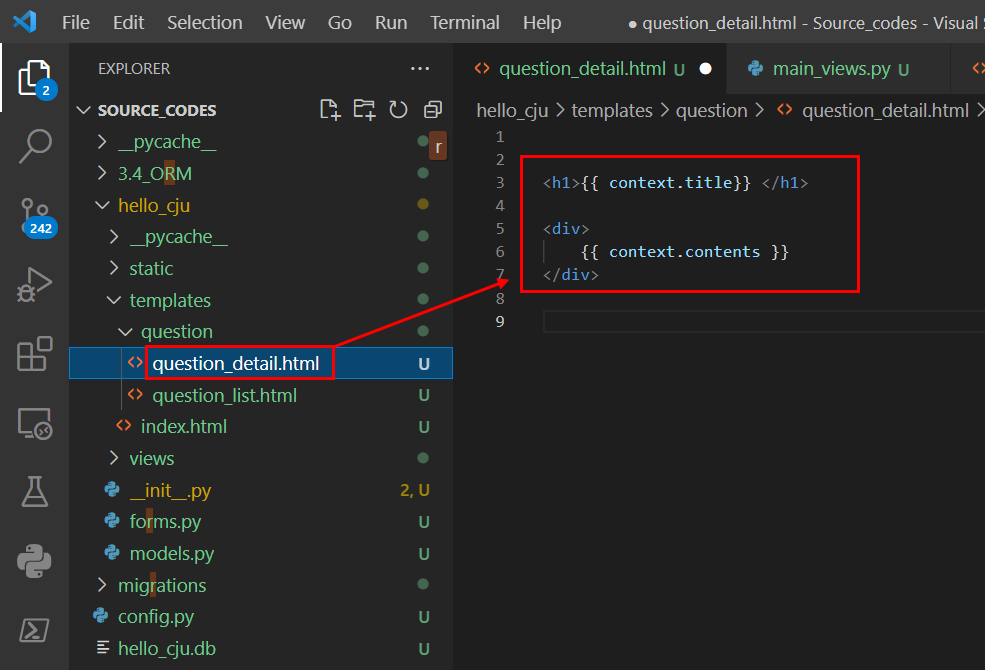This screenshot has height=670, width=985.
Task: Click Python icon of models.py file
Action: (x=112, y=553)
